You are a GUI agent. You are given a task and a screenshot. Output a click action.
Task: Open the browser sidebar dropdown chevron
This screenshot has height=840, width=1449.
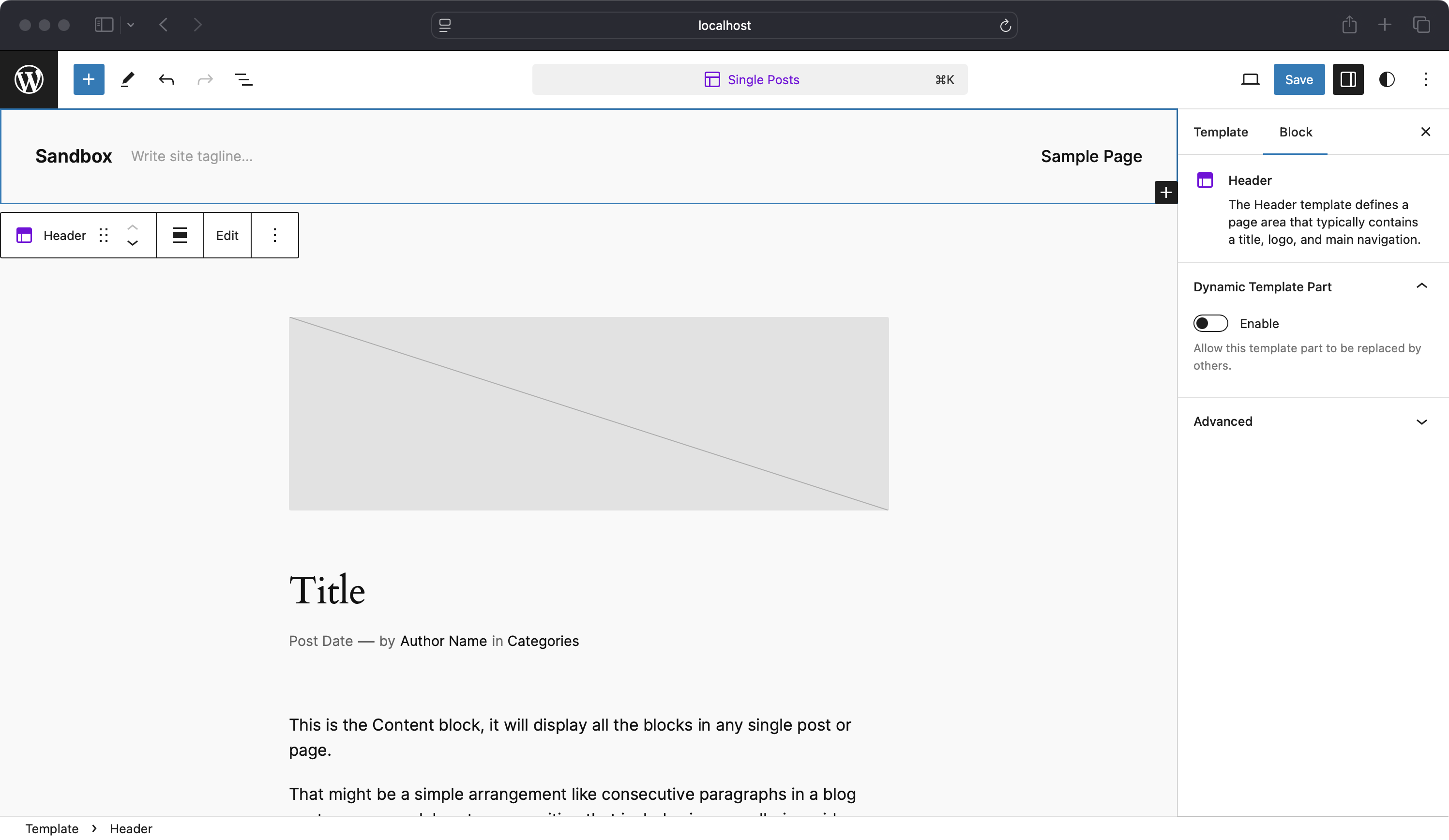[x=131, y=25]
